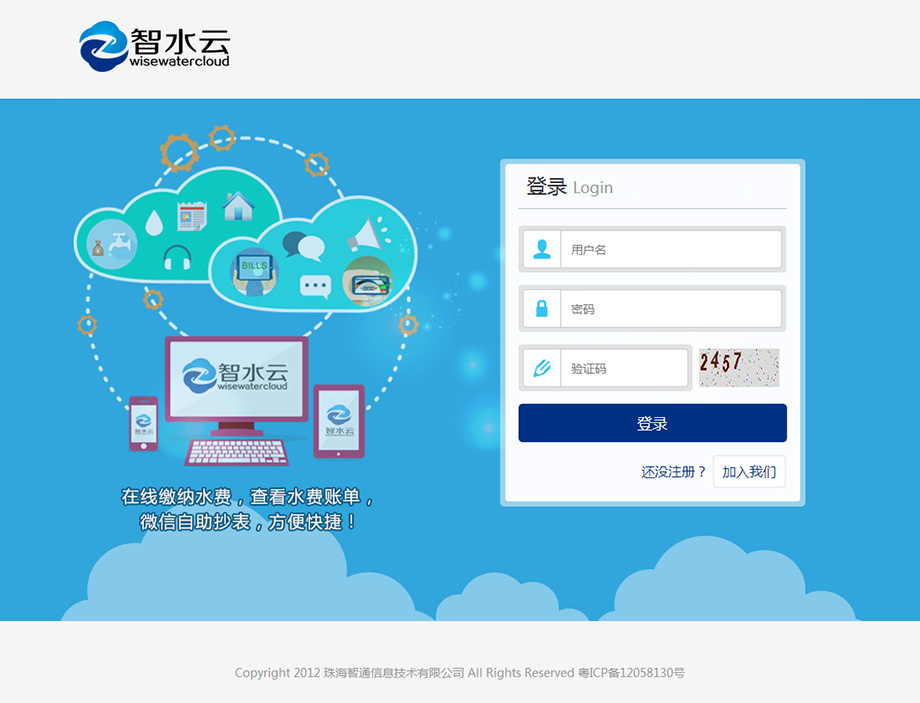
Task: Click the newspaper icon in the cloud
Action: tap(192, 215)
